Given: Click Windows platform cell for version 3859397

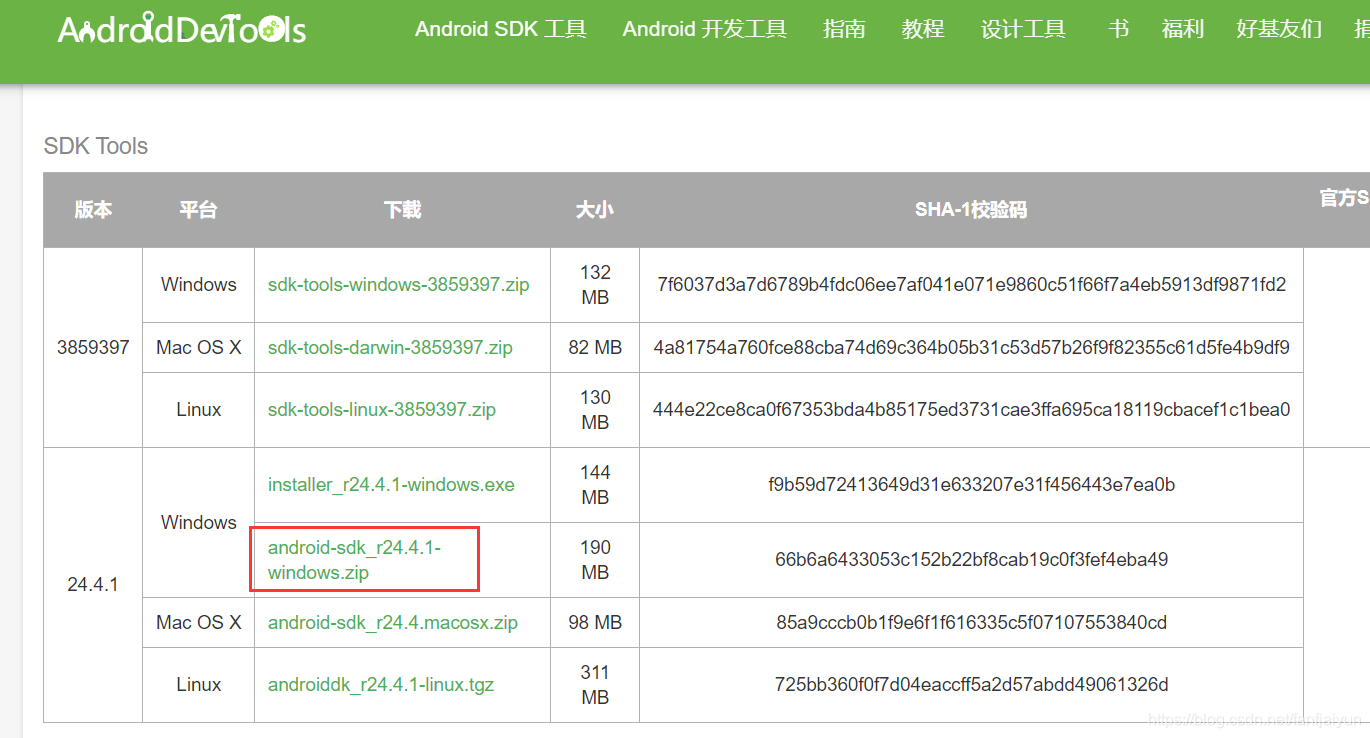Looking at the screenshot, I should 198,285.
